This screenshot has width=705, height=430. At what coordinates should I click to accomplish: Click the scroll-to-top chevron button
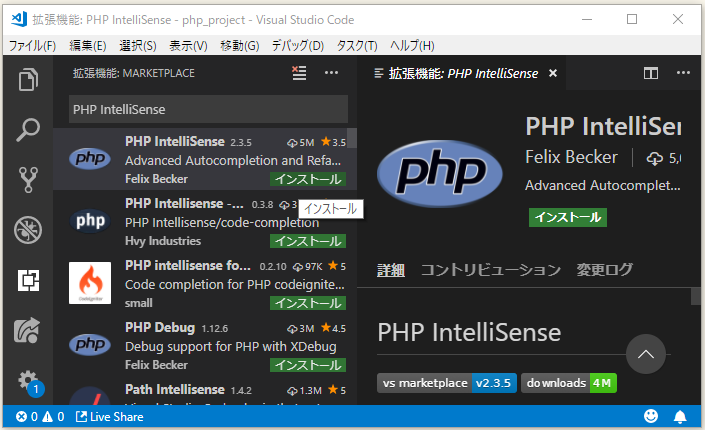point(646,354)
